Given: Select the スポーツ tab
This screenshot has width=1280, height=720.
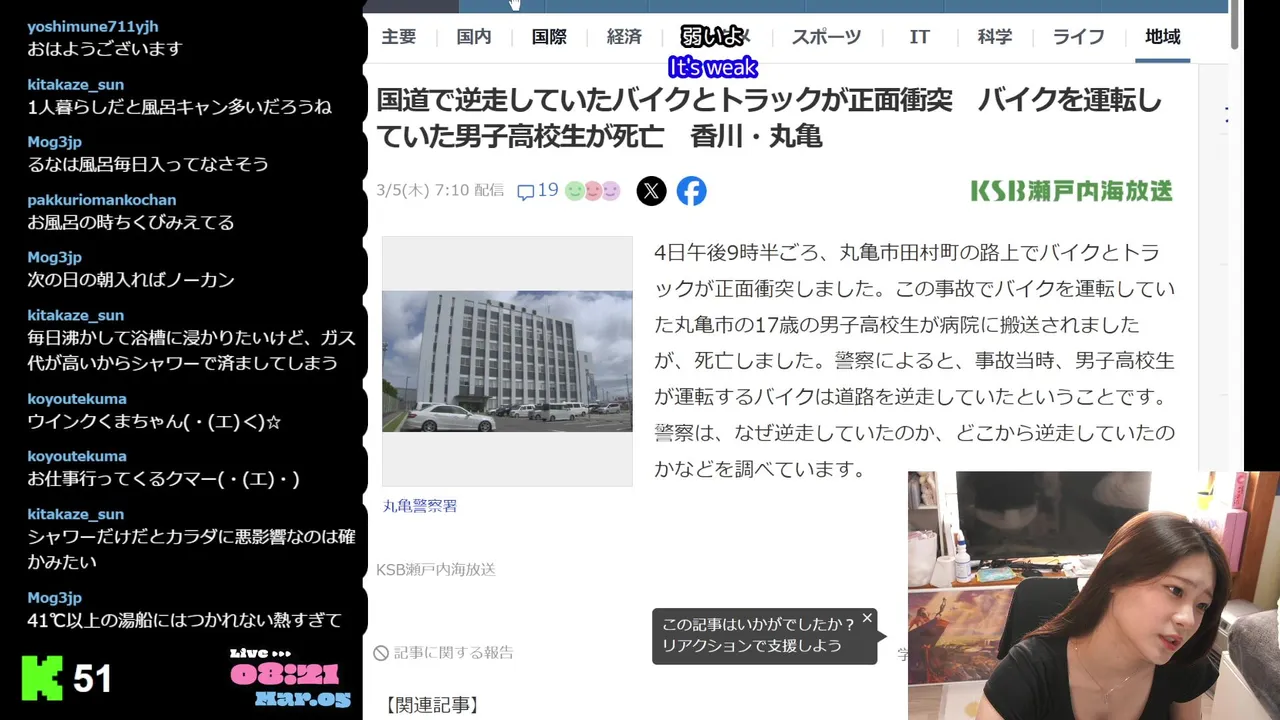Looking at the screenshot, I should 826,37.
